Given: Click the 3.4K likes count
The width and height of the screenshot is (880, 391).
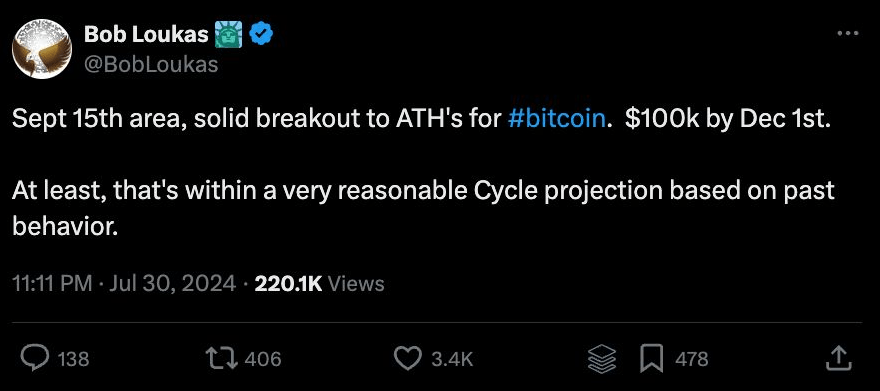Looking at the screenshot, I should pos(452,359).
